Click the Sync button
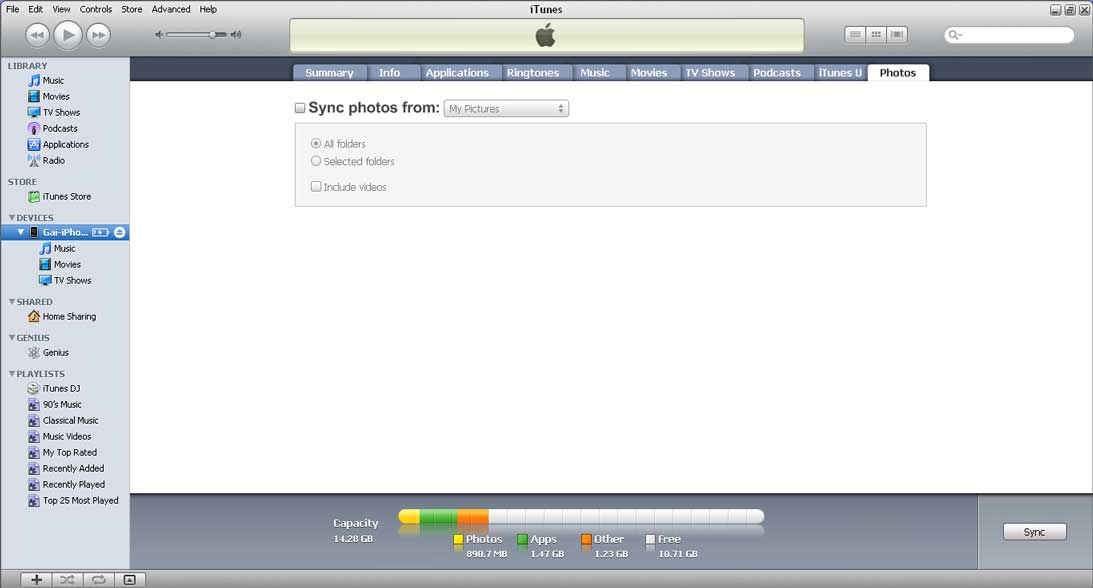Viewport: 1093px width, 588px height. point(1034,532)
